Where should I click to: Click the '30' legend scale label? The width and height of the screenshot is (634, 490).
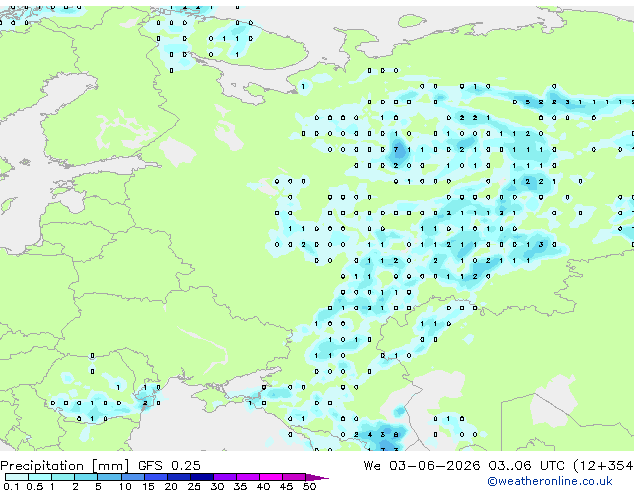click(217, 486)
